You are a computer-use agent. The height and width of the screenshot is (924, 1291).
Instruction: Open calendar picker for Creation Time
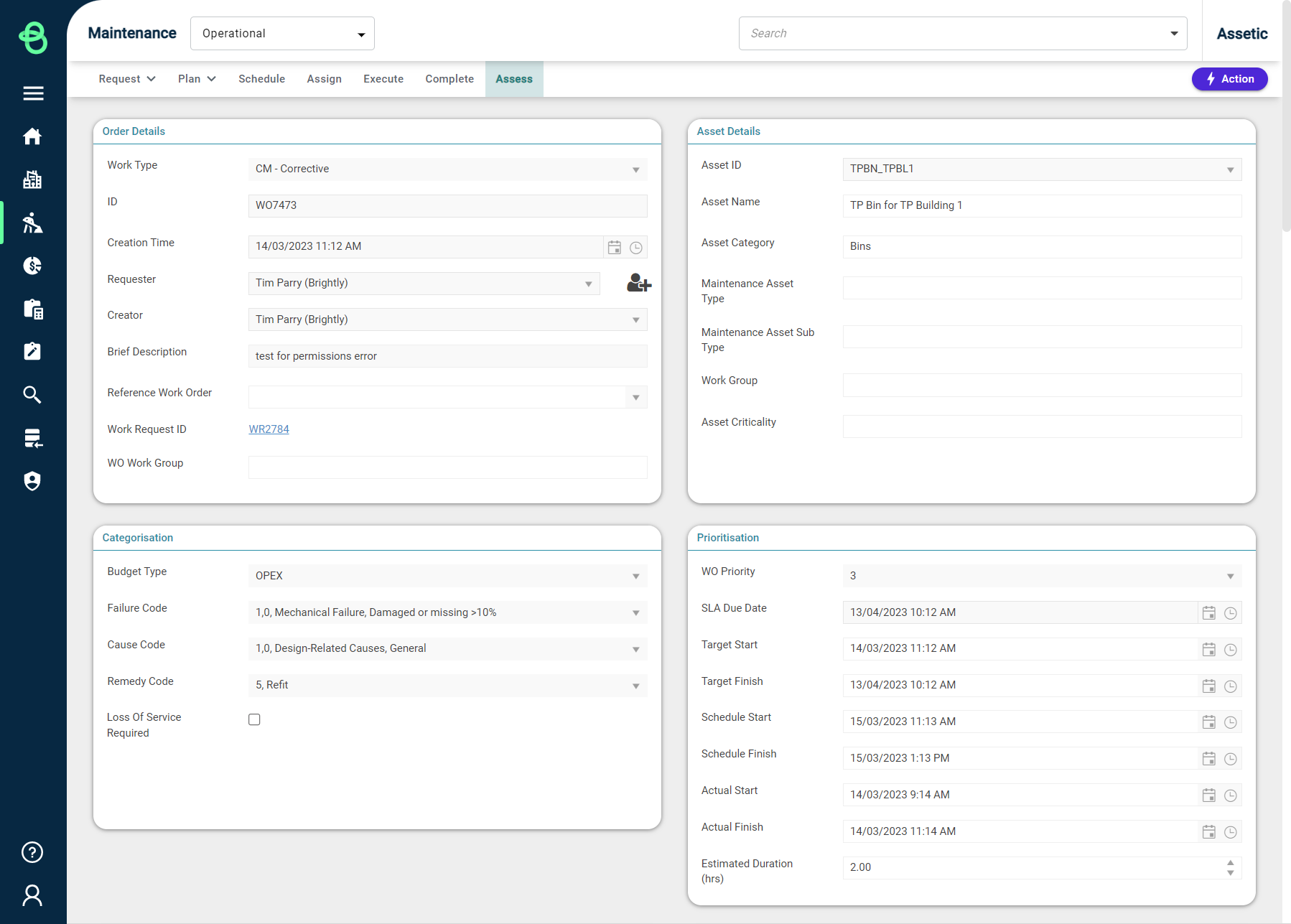click(x=615, y=248)
